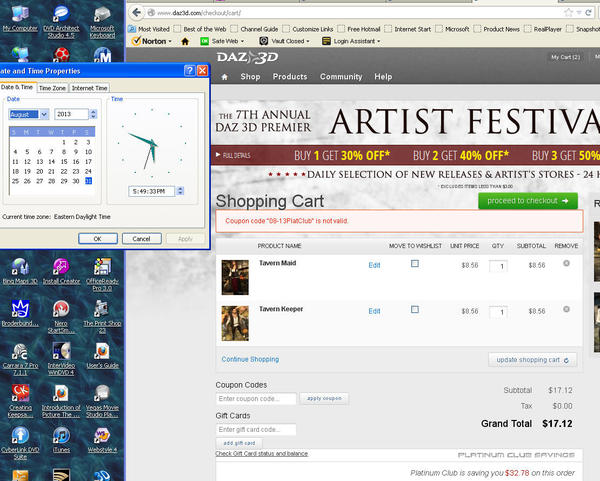Open the Norton home icon in toolbar
This screenshot has height=481, width=600.
(x=185, y=41)
